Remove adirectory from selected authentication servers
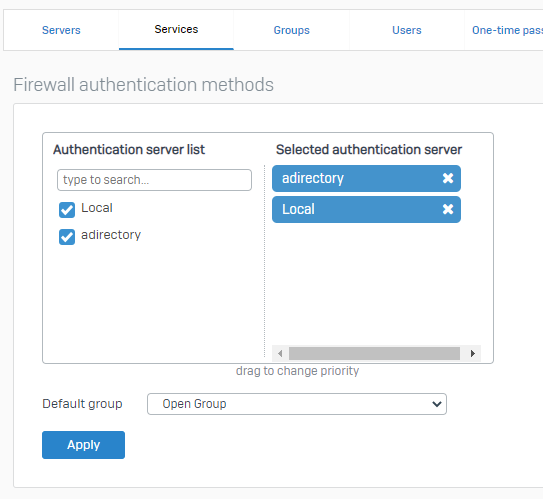This screenshot has height=499, width=543. click(448, 178)
